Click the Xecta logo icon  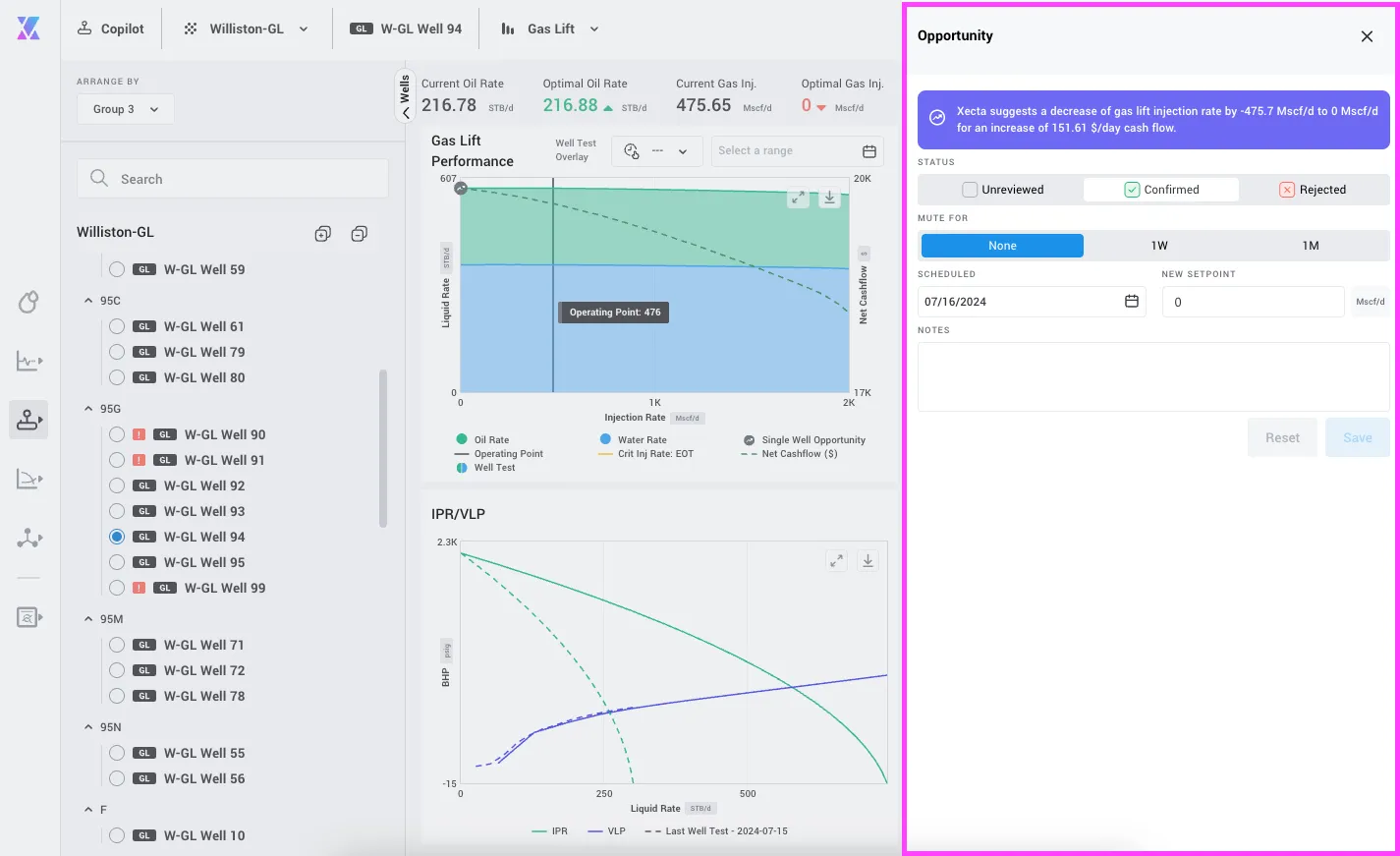(28, 29)
